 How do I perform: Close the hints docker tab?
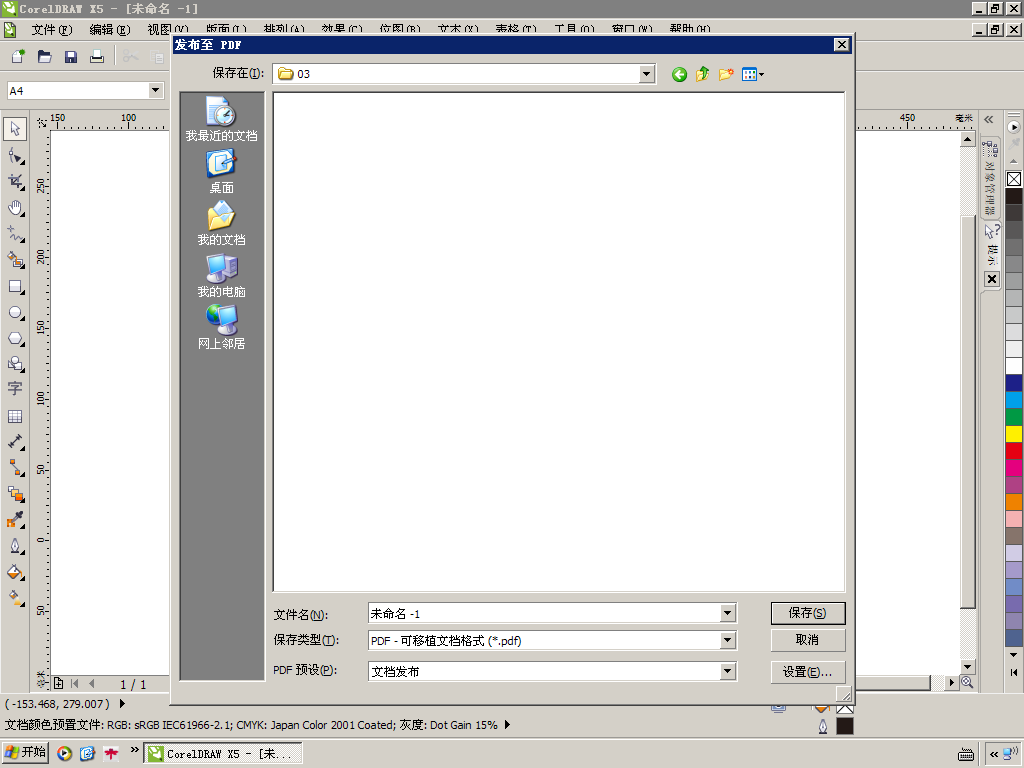(x=992, y=279)
